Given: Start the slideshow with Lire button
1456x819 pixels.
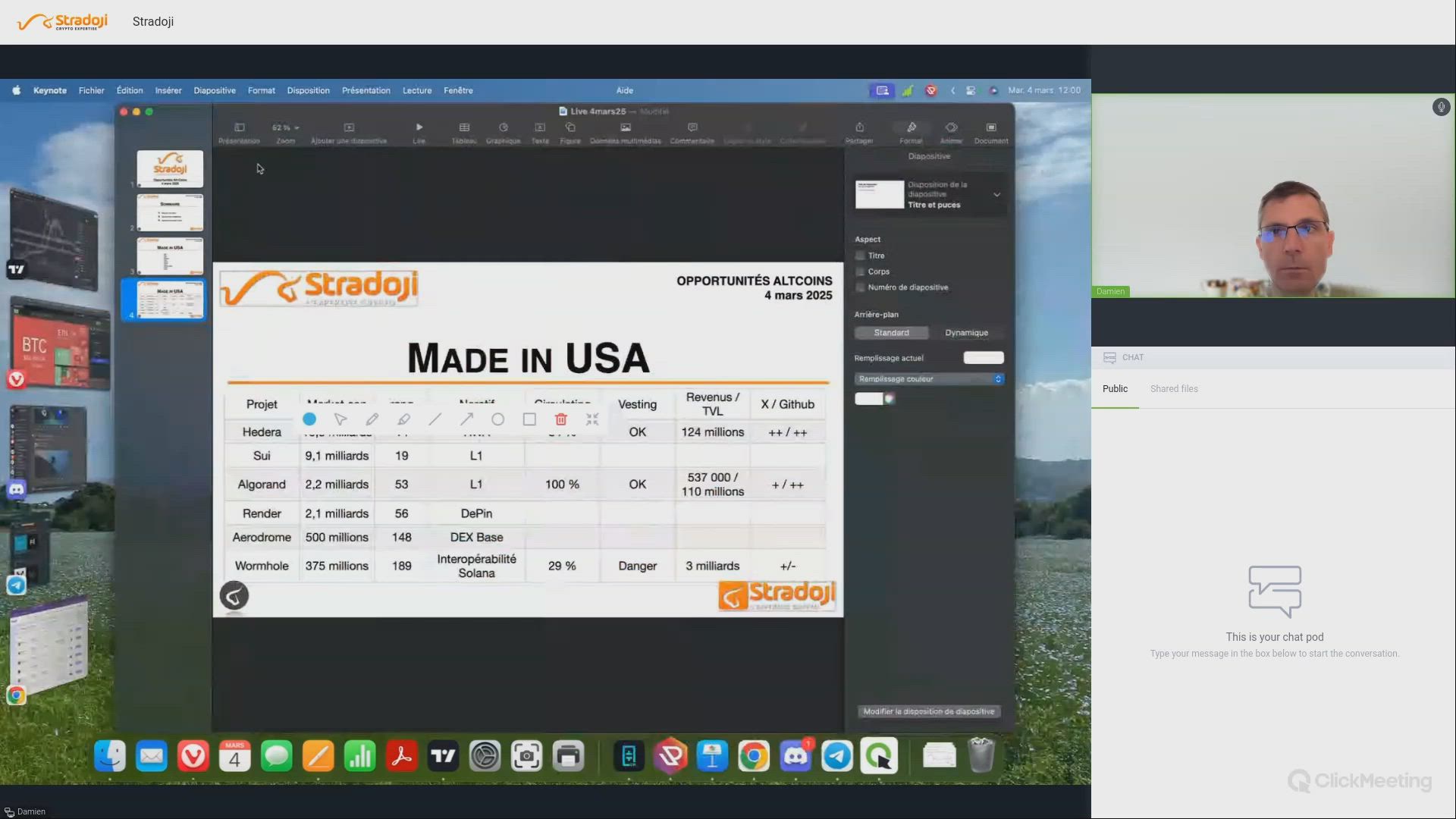Looking at the screenshot, I should coord(419,133).
